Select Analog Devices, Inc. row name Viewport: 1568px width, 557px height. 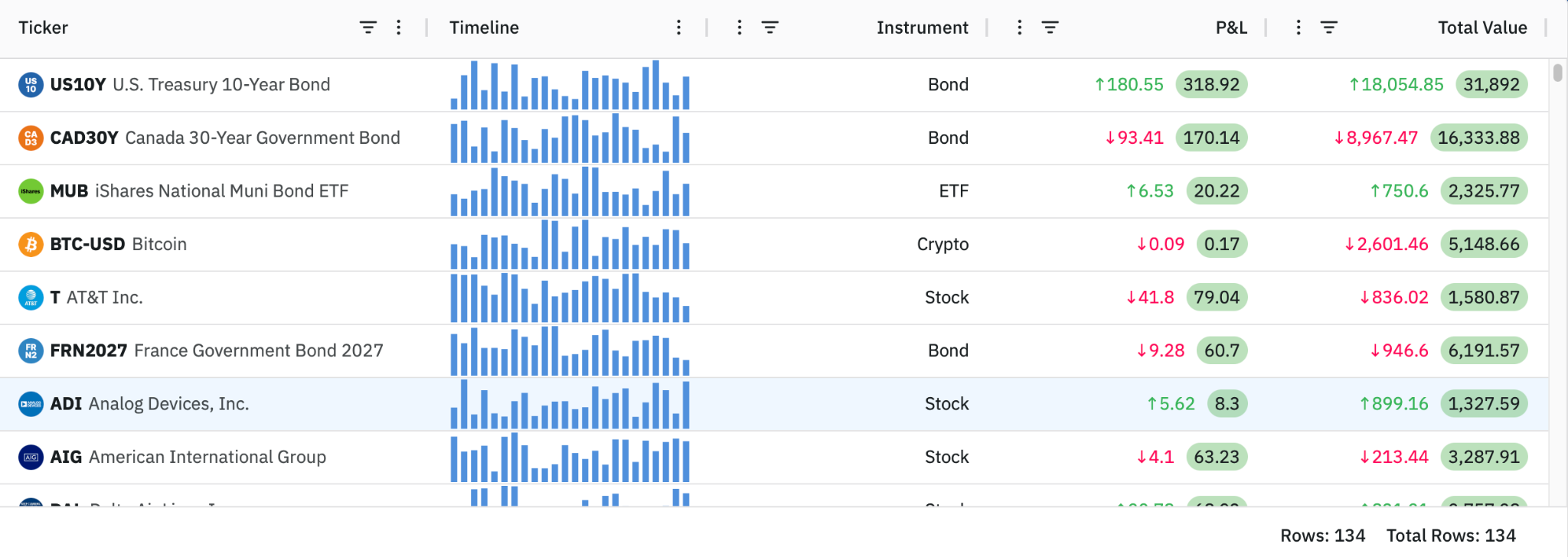pos(169,404)
